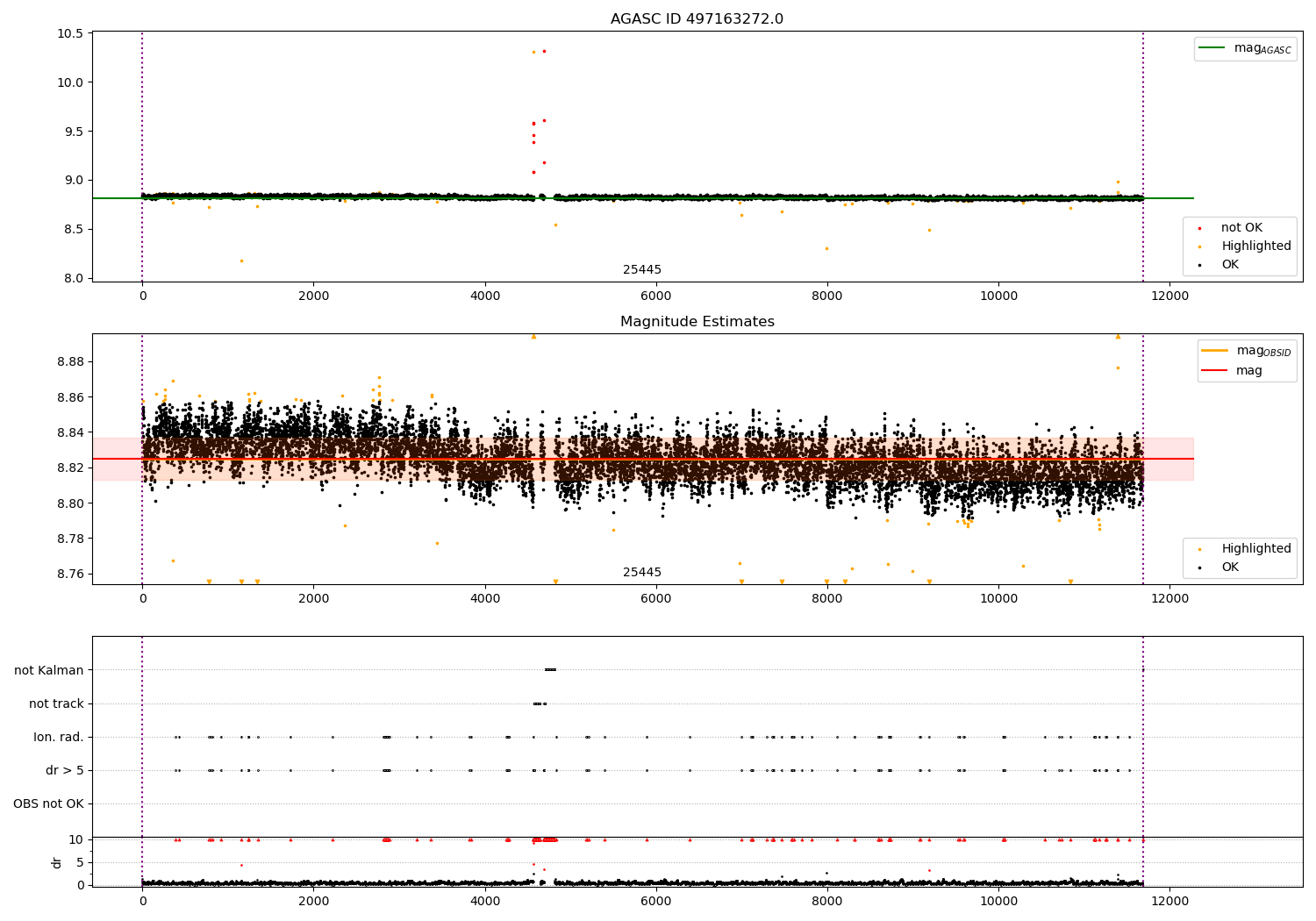1316x921 pixels.
Task: Click the 'AGASC ID 497163272.0' plot title
Action: point(697,19)
